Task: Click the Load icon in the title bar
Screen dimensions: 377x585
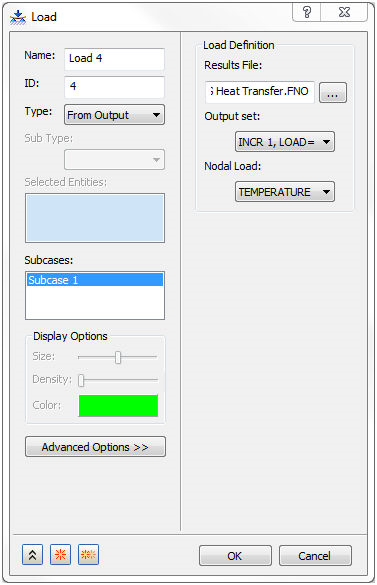Action: tap(18, 17)
